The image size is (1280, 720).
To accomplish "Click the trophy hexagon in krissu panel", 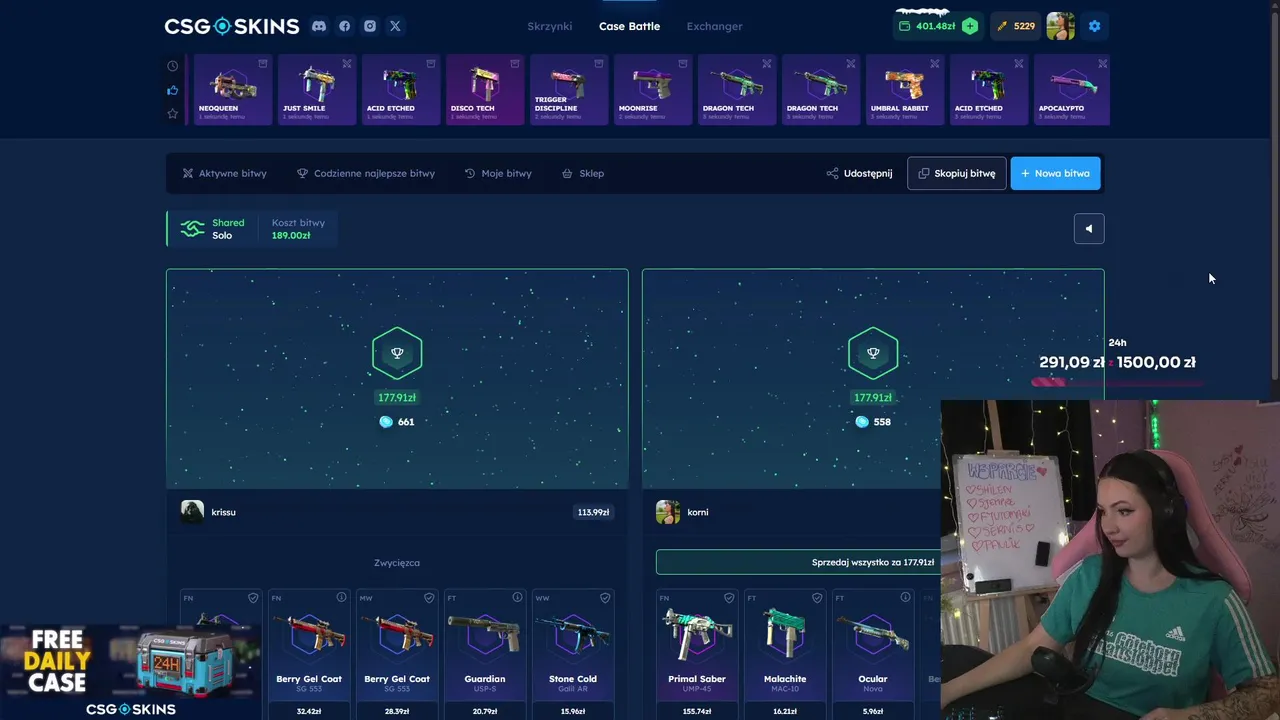I will click(397, 353).
